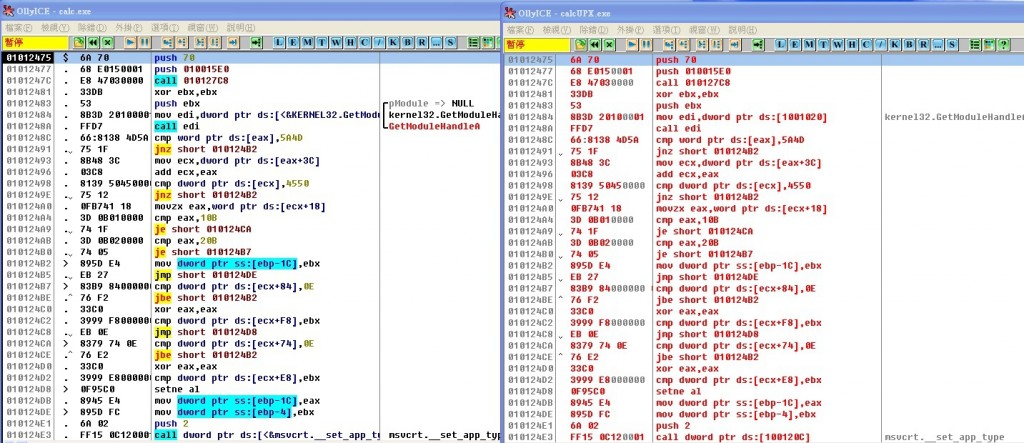Trace into icon in calc.exe window

pos(200,42)
